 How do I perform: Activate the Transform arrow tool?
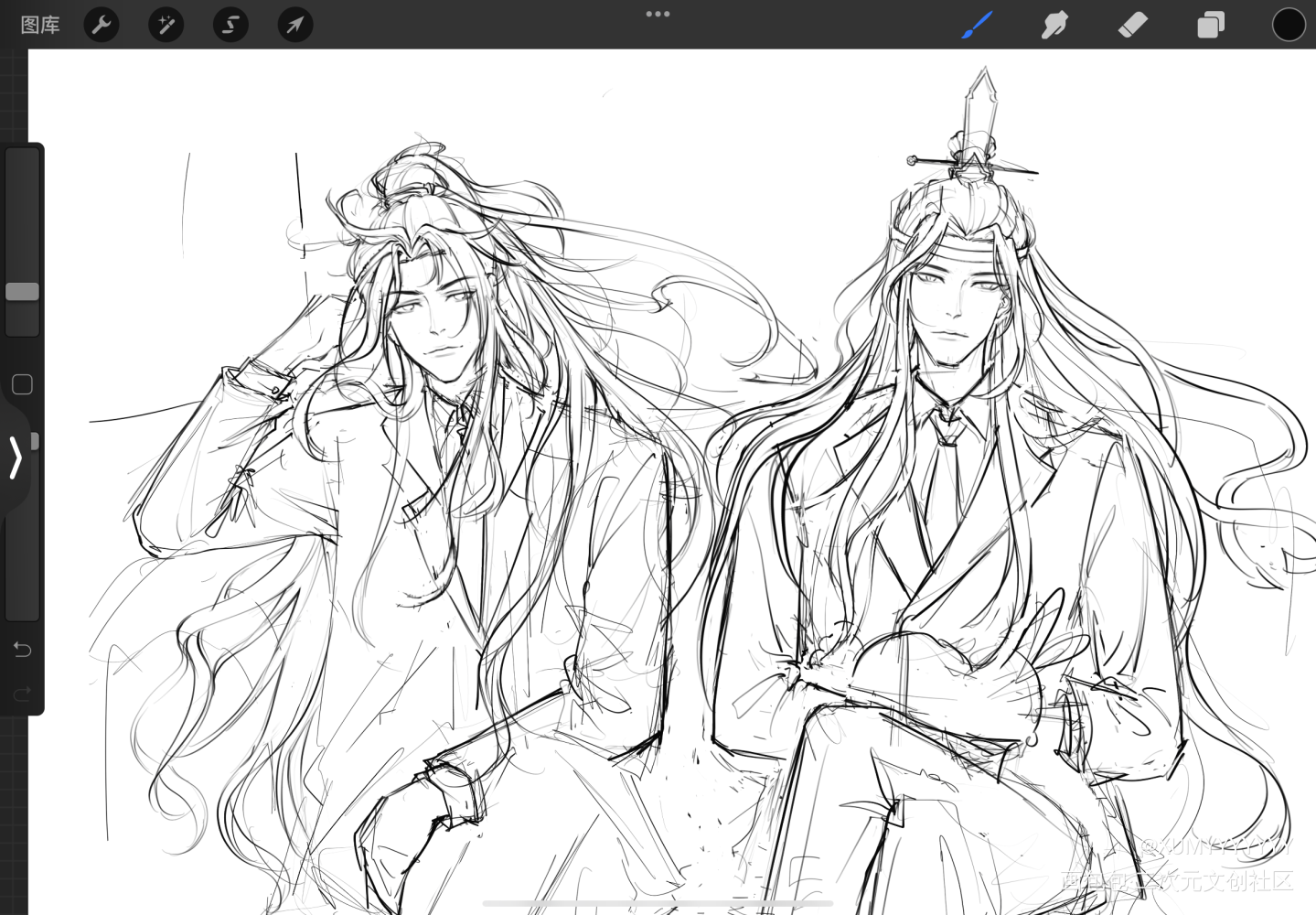click(x=294, y=25)
